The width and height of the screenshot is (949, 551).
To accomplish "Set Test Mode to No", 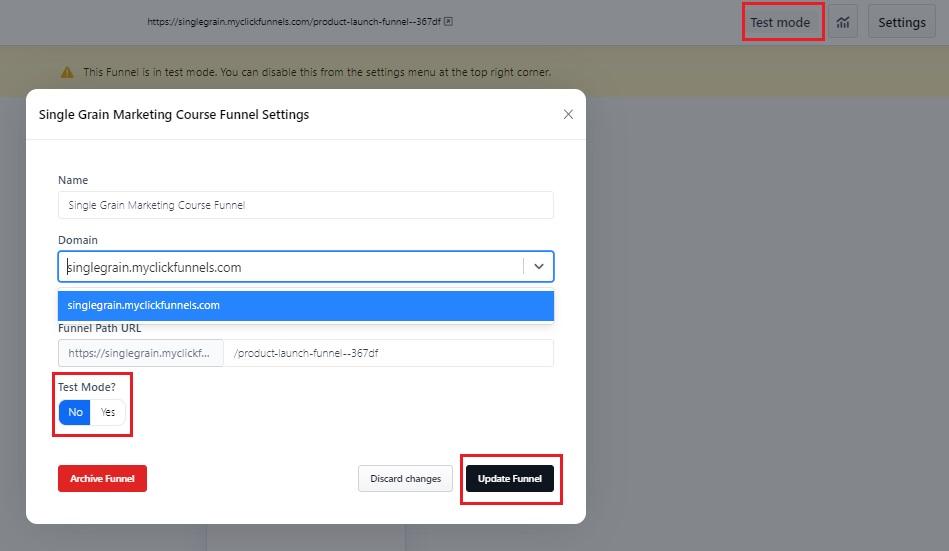I will [x=75, y=412].
